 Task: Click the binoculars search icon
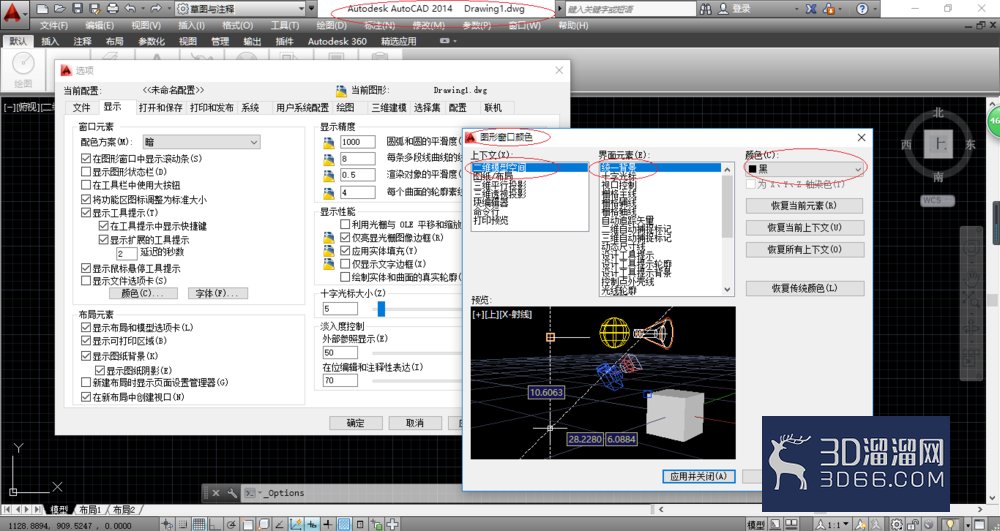706,9
